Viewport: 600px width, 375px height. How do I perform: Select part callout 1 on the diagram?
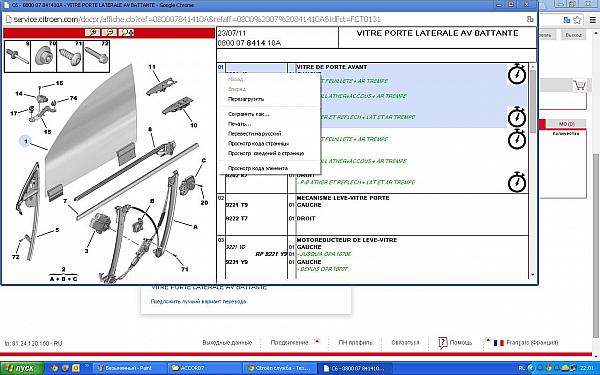26,141
